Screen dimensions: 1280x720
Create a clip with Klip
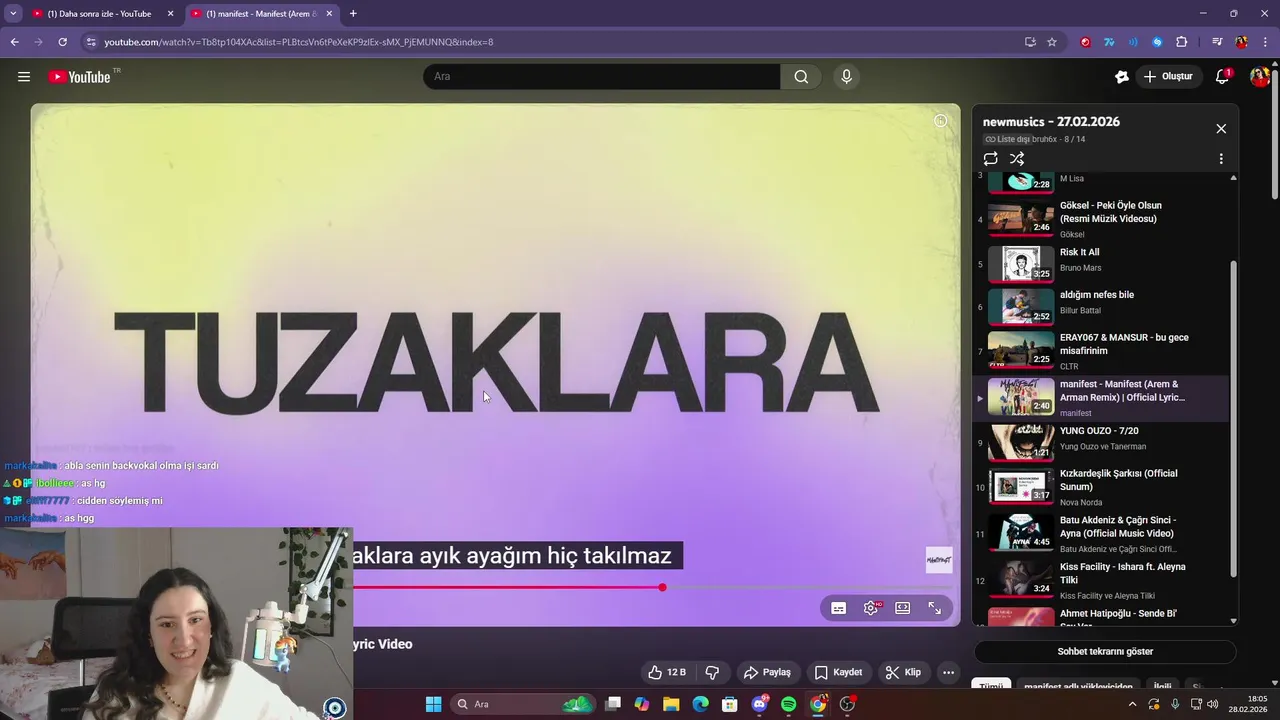pos(903,672)
